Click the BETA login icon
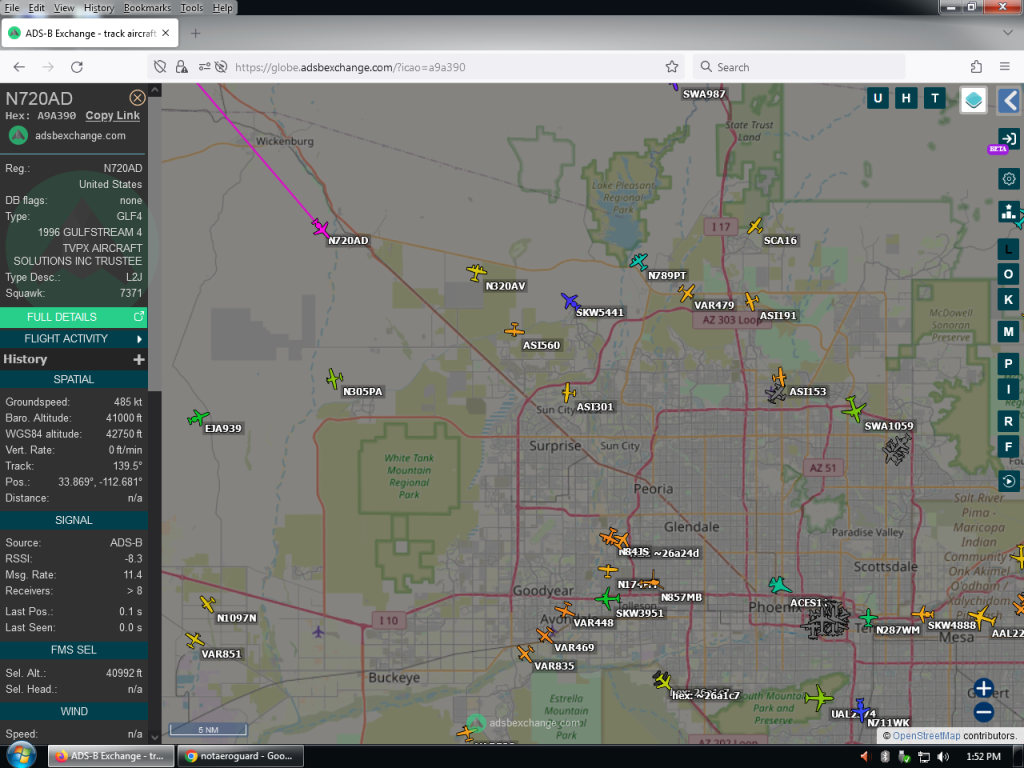Image resolution: width=1024 pixels, height=768 pixels. coord(1008,139)
